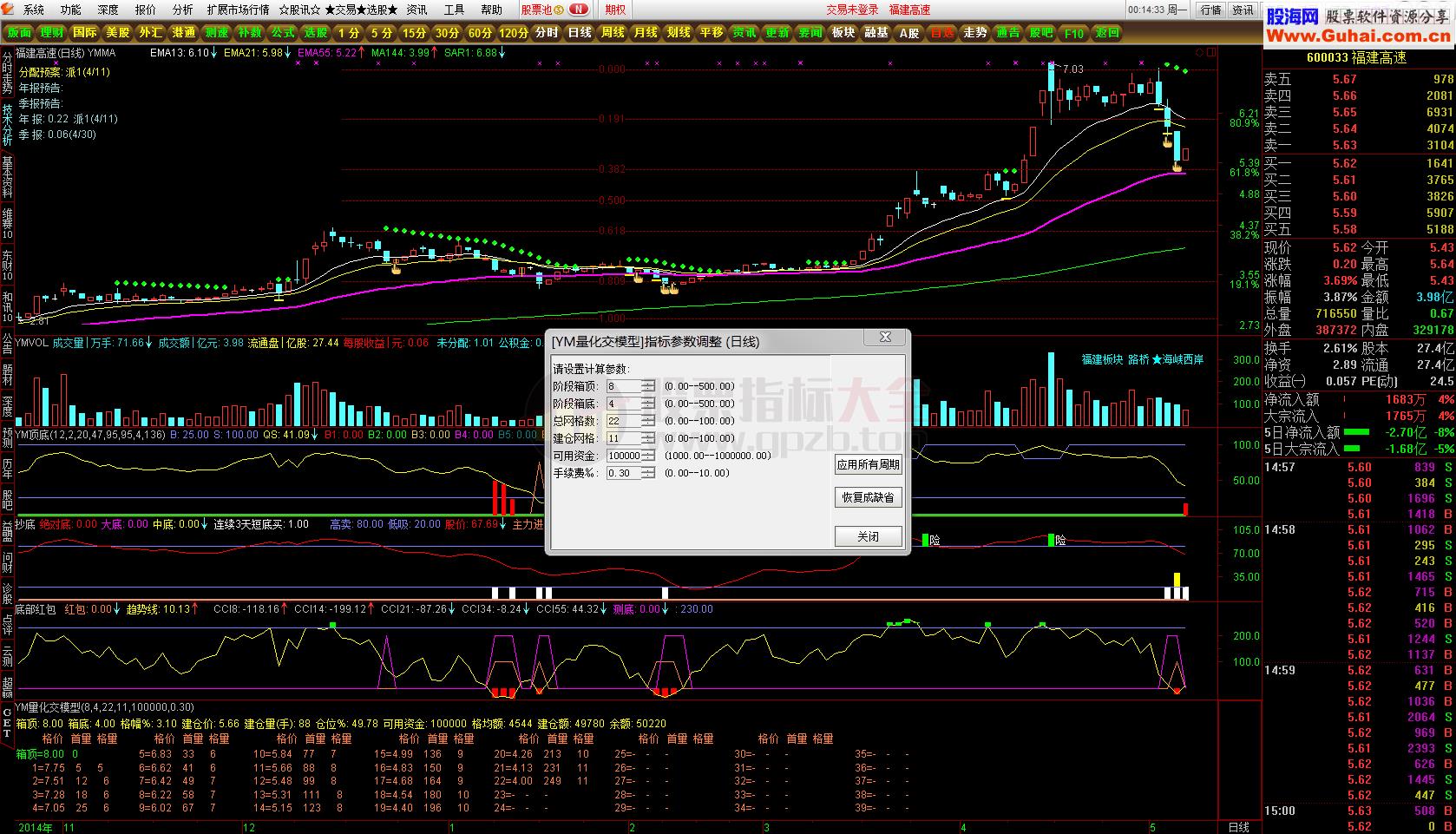Screen dimensions: 1456x834
Task: Open the 基本资料 side tab
Action: 7,178
